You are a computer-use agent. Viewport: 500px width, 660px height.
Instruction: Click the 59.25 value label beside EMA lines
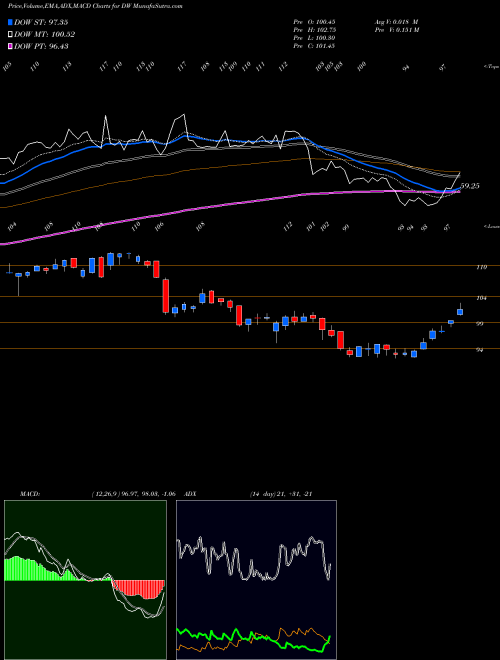470,186
